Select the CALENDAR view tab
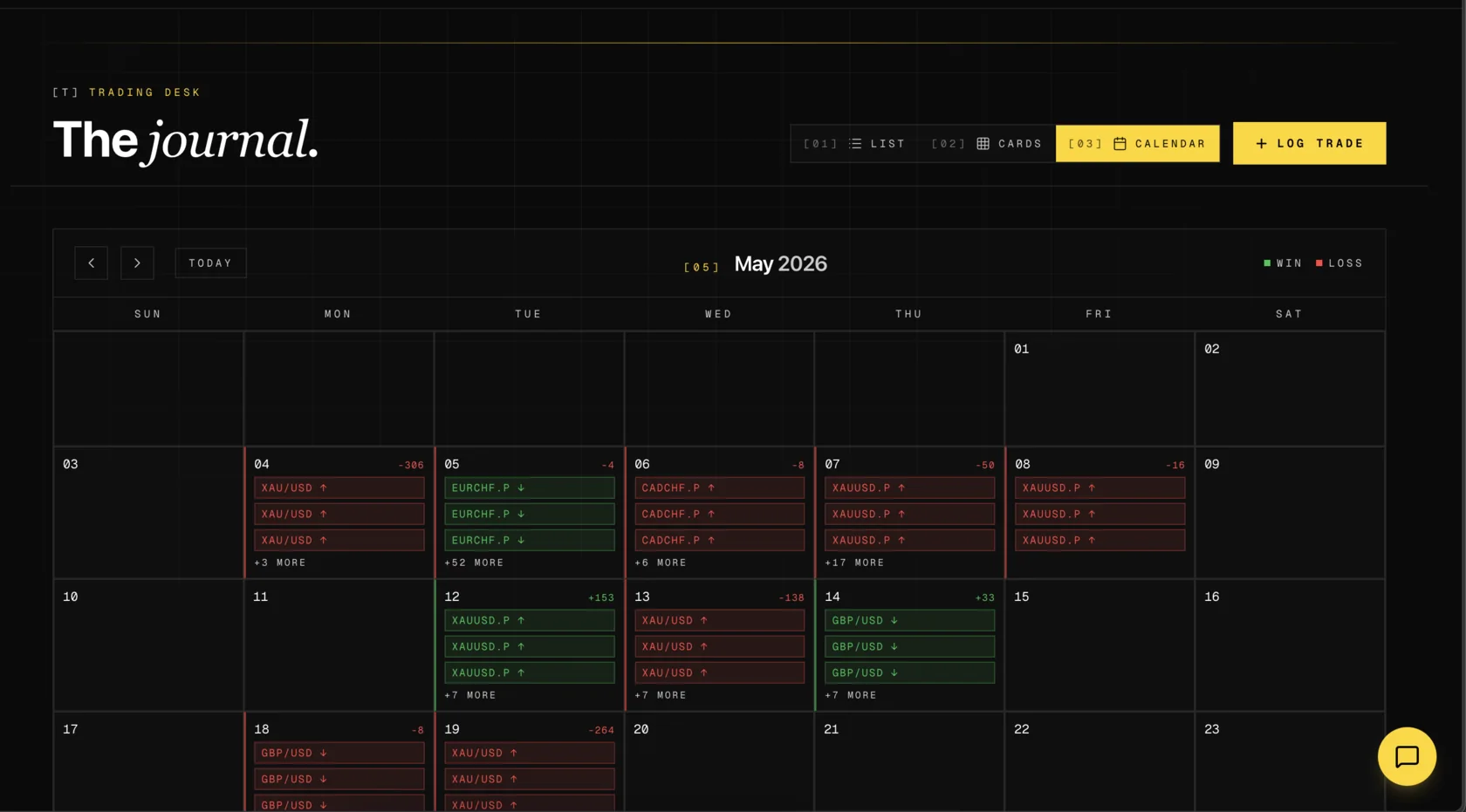 [1137, 144]
